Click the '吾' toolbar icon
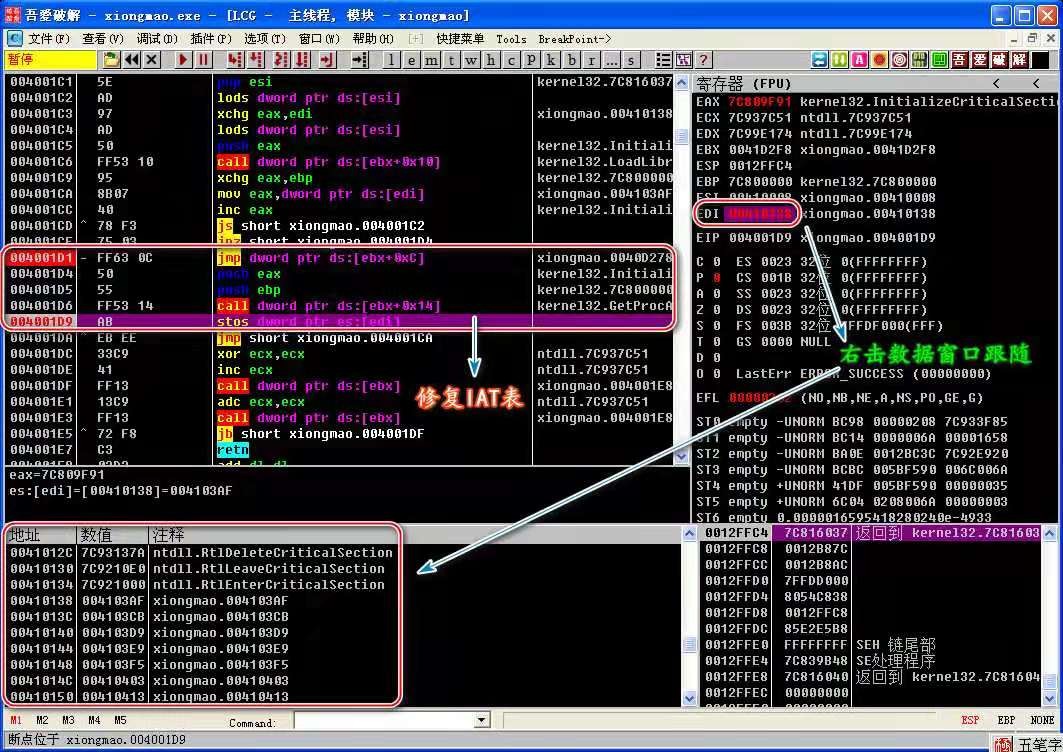The image size is (1063, 752). [x=959, y=60]
